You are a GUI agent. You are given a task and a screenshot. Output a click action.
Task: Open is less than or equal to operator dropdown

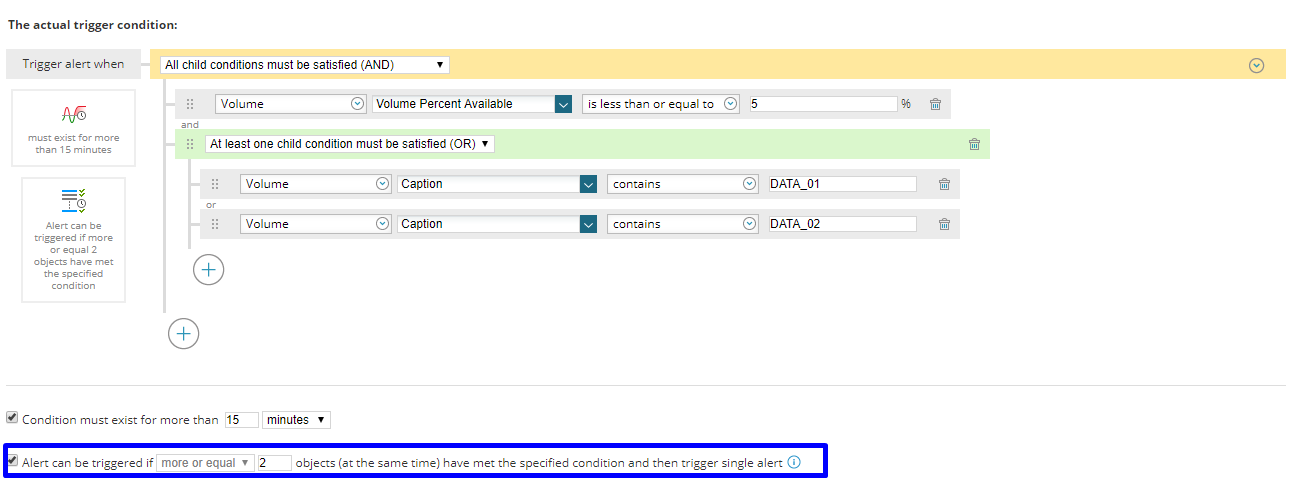(x=661, y=104)
